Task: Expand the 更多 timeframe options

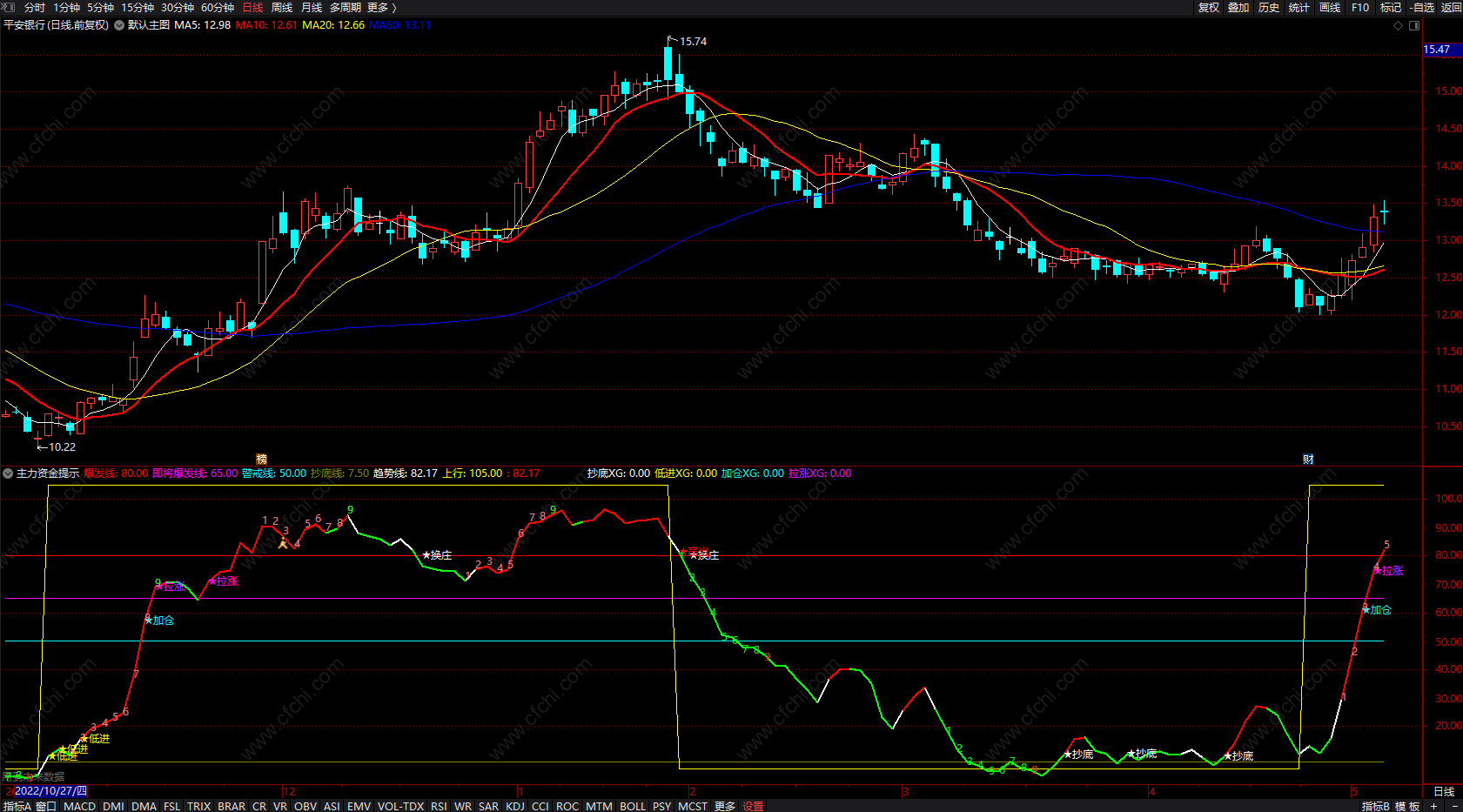Action: click(382, 7)
